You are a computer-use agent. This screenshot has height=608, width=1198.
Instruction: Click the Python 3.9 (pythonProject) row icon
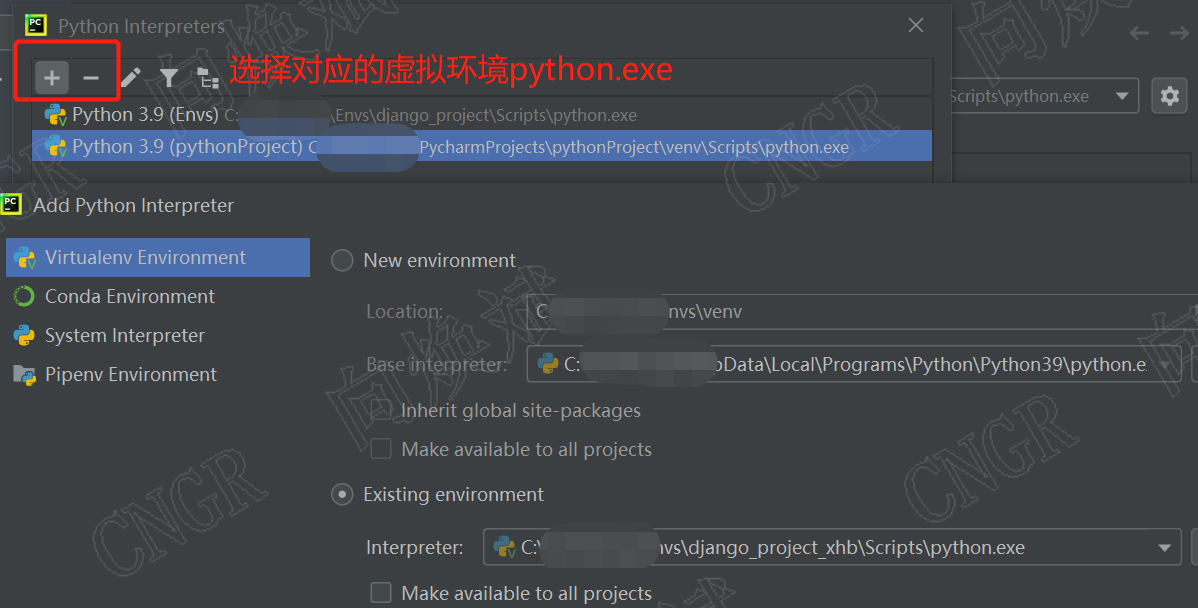tap(56, 147)
